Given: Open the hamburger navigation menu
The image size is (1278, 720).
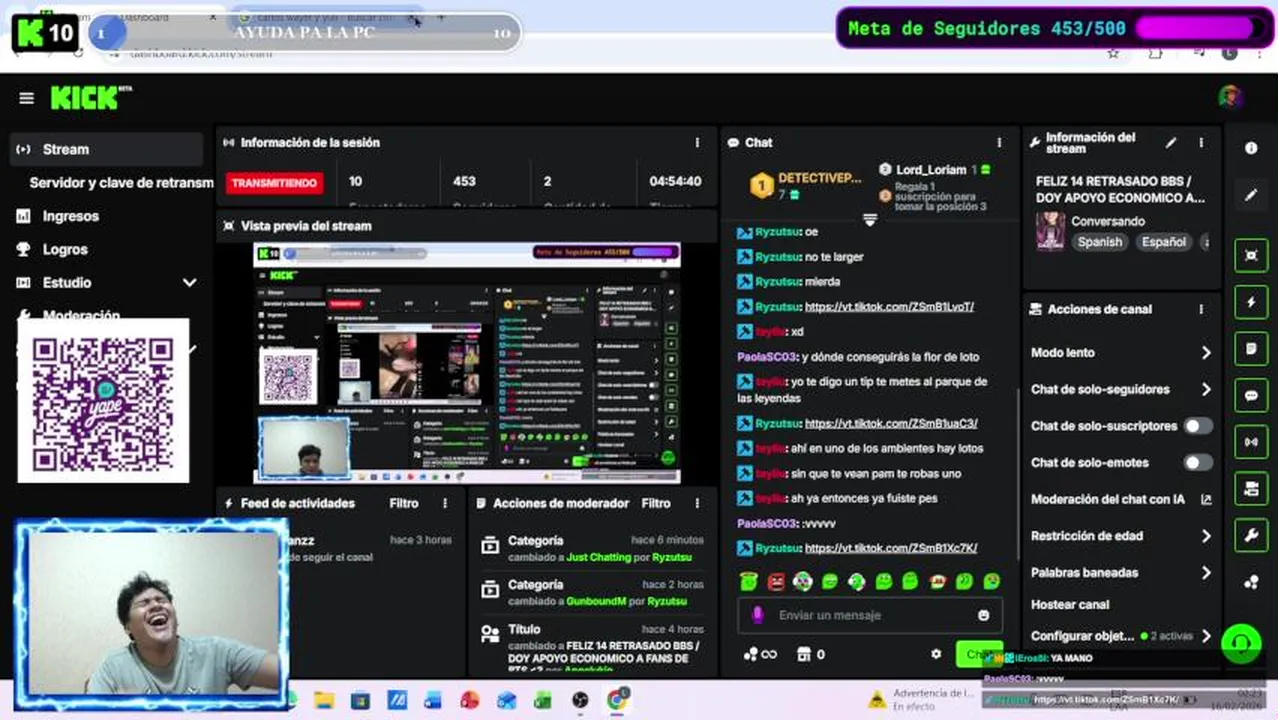Looking at the screenshot, I should [26, 98].
